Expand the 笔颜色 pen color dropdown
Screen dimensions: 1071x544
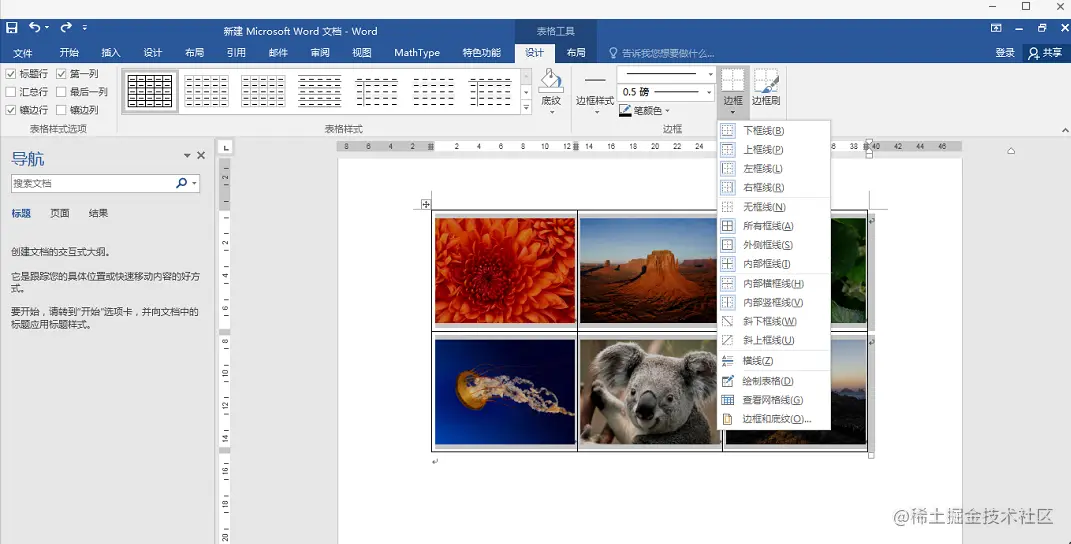[x=667, y=111]
